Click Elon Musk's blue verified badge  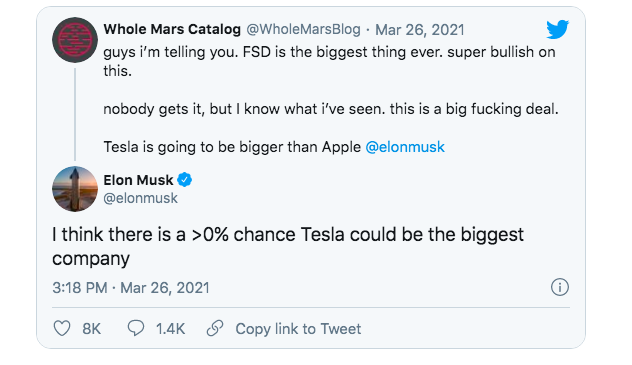click(x=185, y=180)
